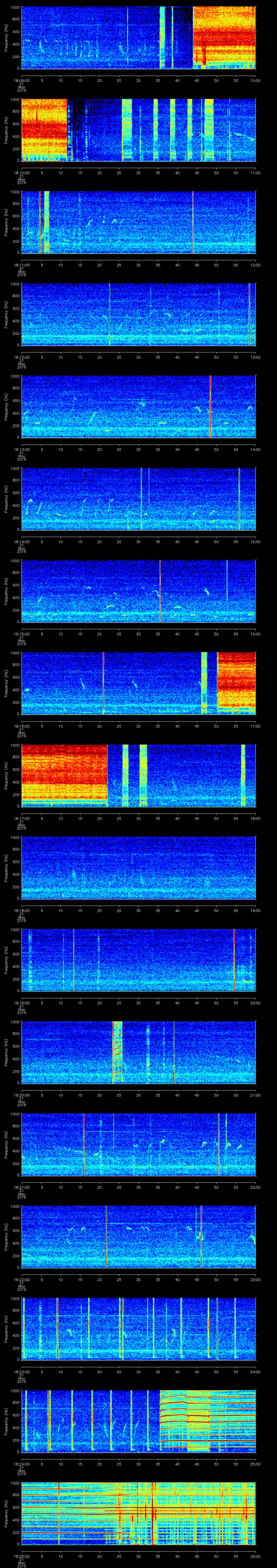The image size is (277, 1568).
Task: Click the '14:00' end time label
Action: pyautogui.click(x=255, y=449)
